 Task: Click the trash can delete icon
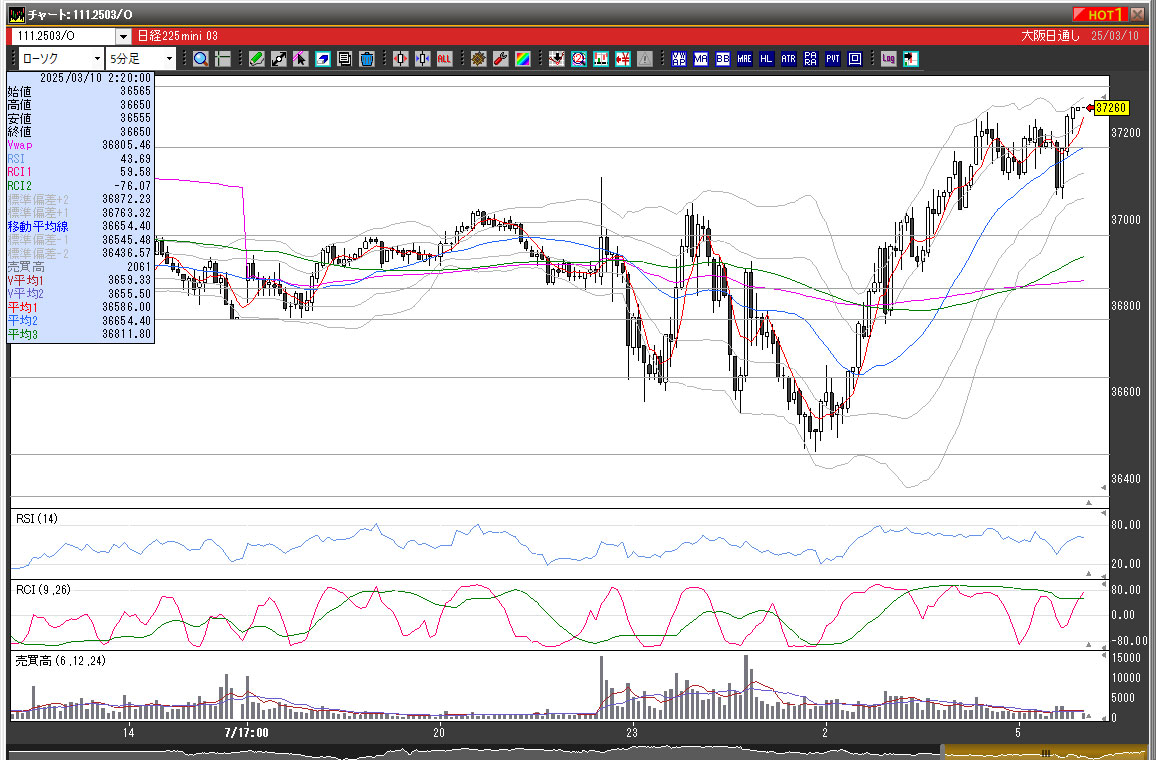tap(367, 59)
